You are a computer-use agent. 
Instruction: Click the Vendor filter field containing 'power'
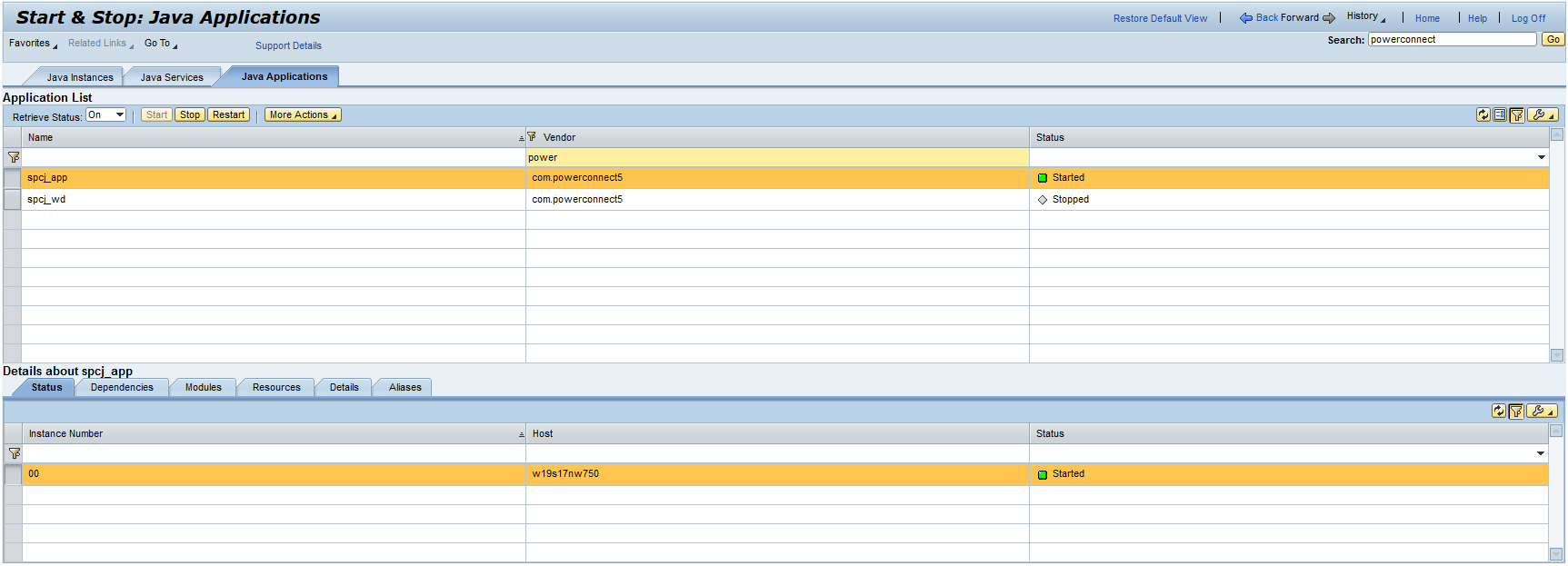point(776,158)
